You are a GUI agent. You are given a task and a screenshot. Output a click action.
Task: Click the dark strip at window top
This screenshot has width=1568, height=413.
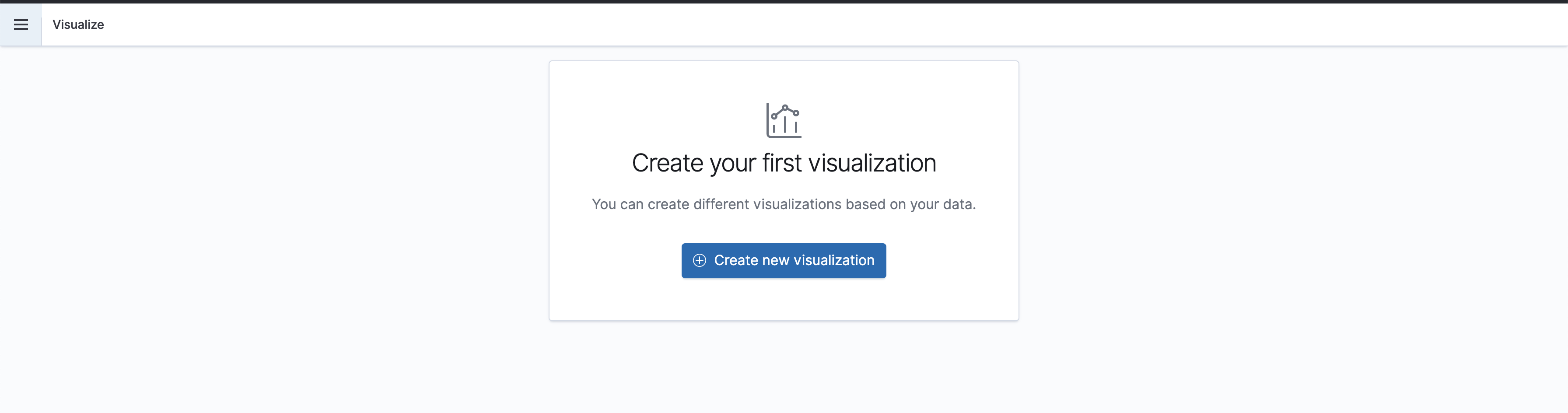point(784,1)
